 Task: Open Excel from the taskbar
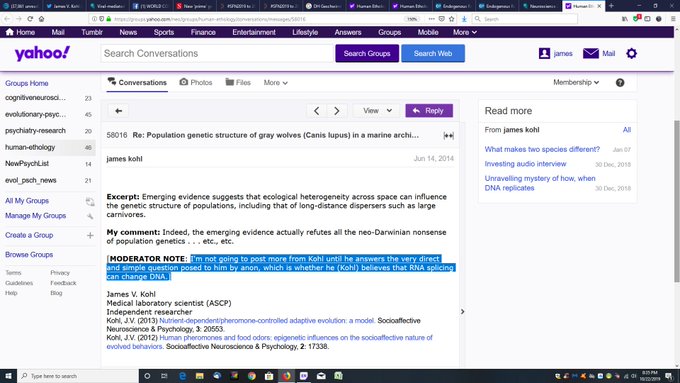(x=338, y=376)
